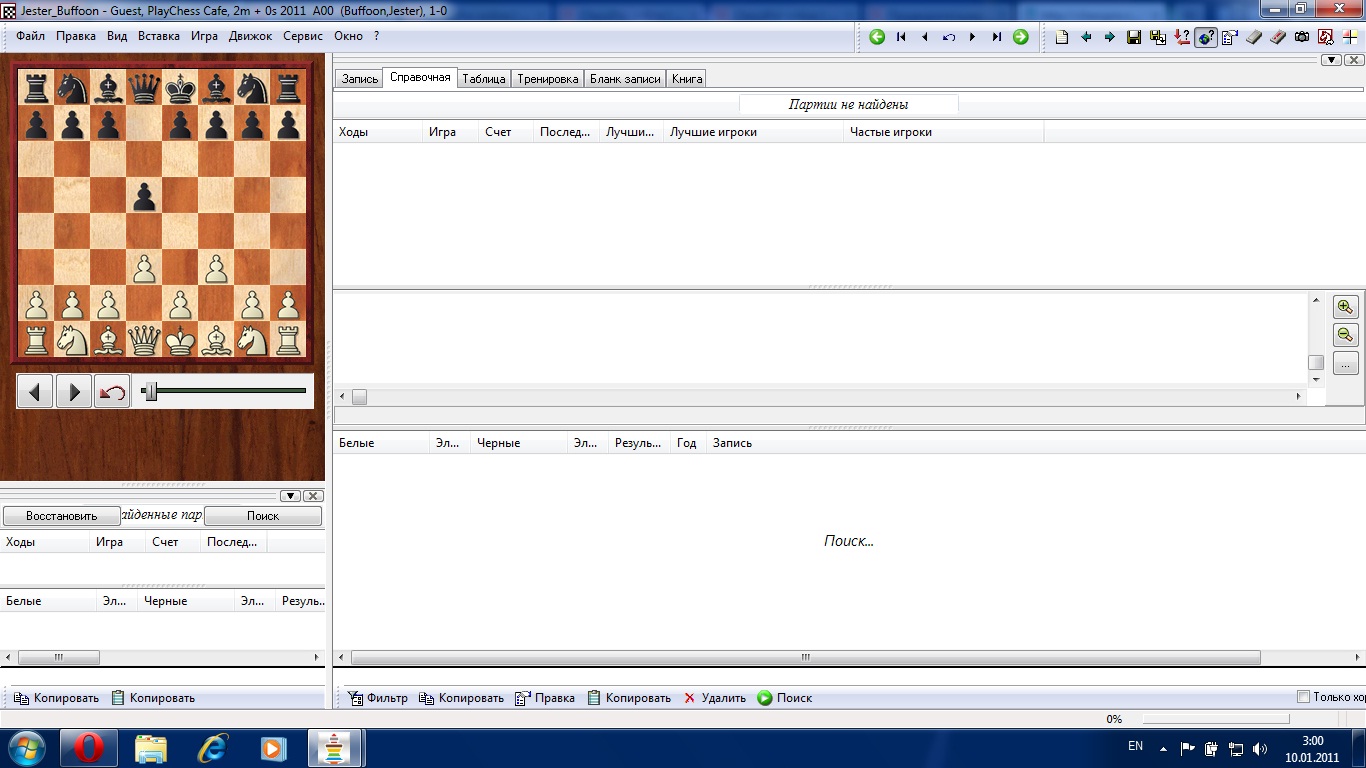Click the zoom-in magnifier icon

(x=1345, y=307)
